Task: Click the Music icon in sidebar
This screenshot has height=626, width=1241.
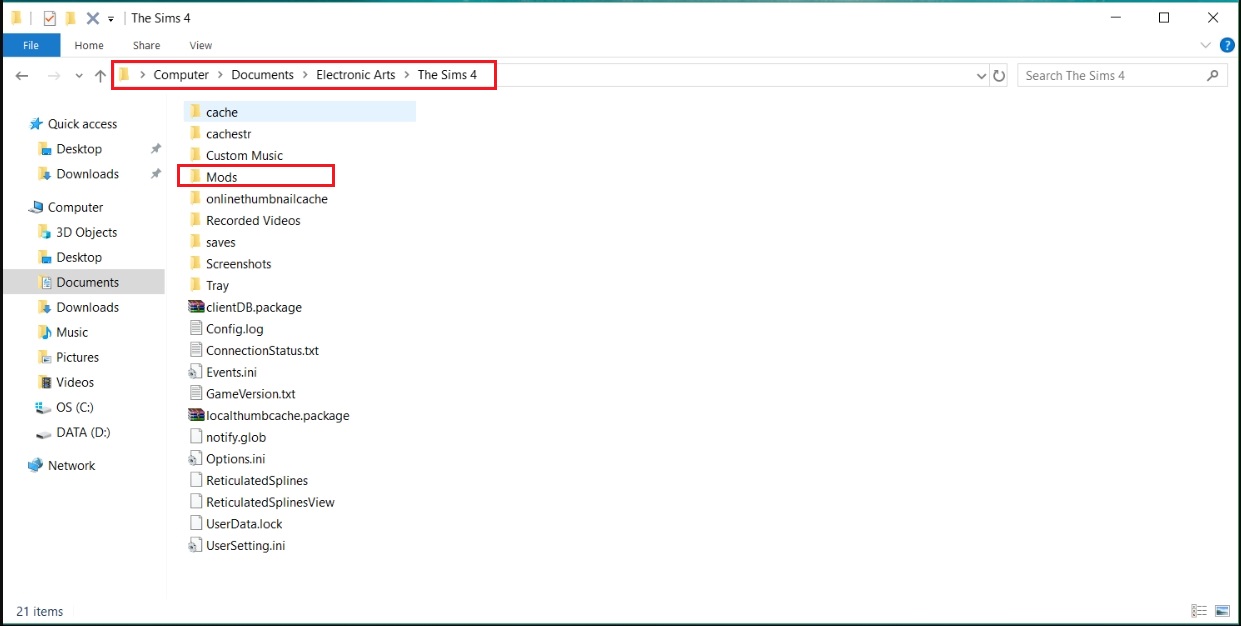Action: point(44,332)
